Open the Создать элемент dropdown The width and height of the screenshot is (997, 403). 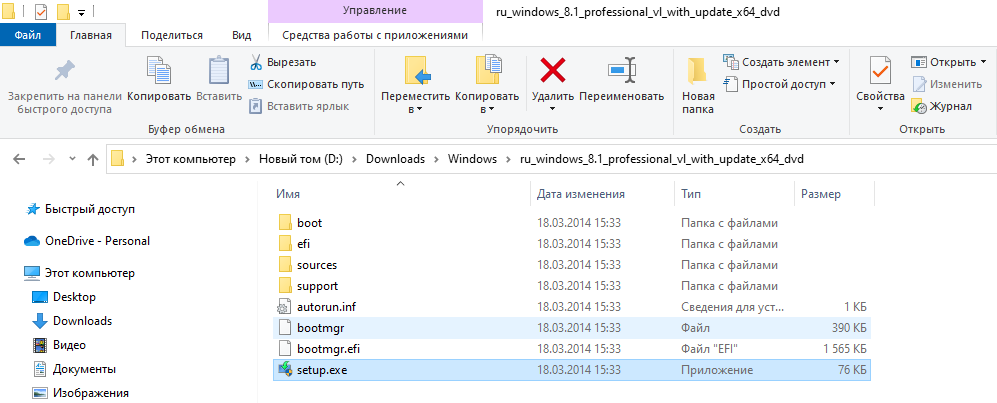pos(781,62)
